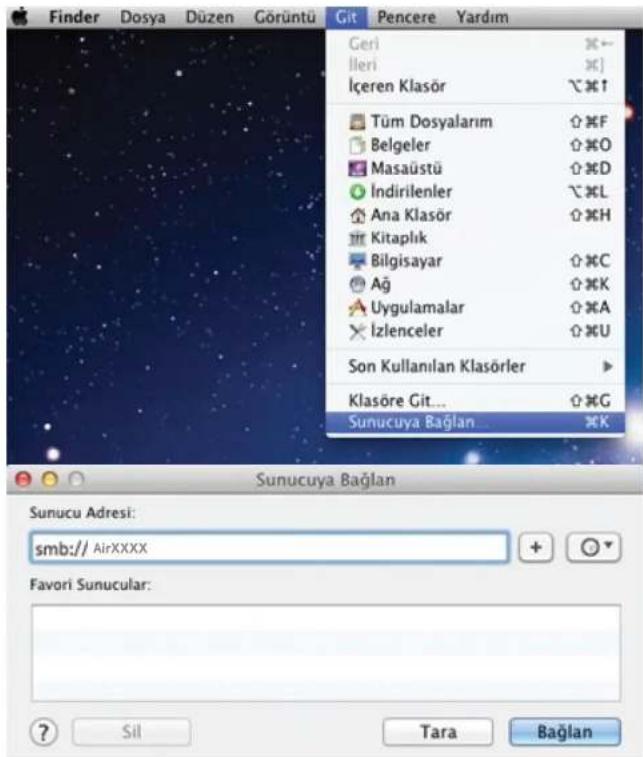Viewport: 643px width, 757px height.
Task: Close the Sunucuya Bağlan window
Action: (23, 479)
